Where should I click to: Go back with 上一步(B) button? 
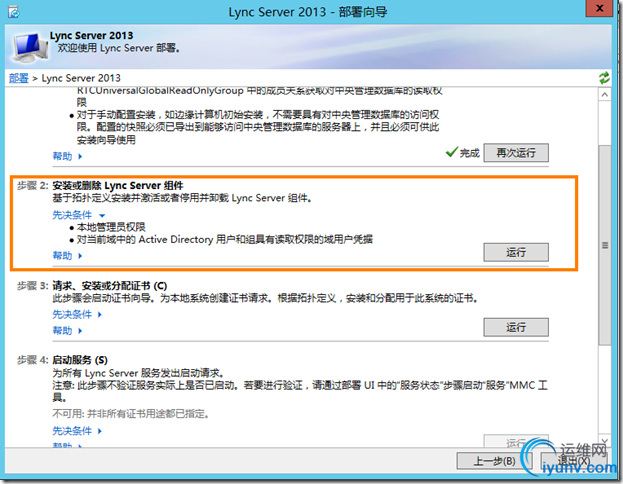[x=494, y=461]
